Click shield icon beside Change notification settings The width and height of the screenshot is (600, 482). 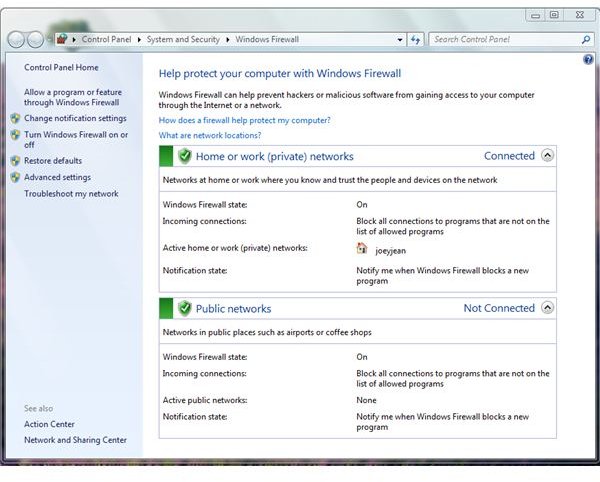tap(15, 118)
